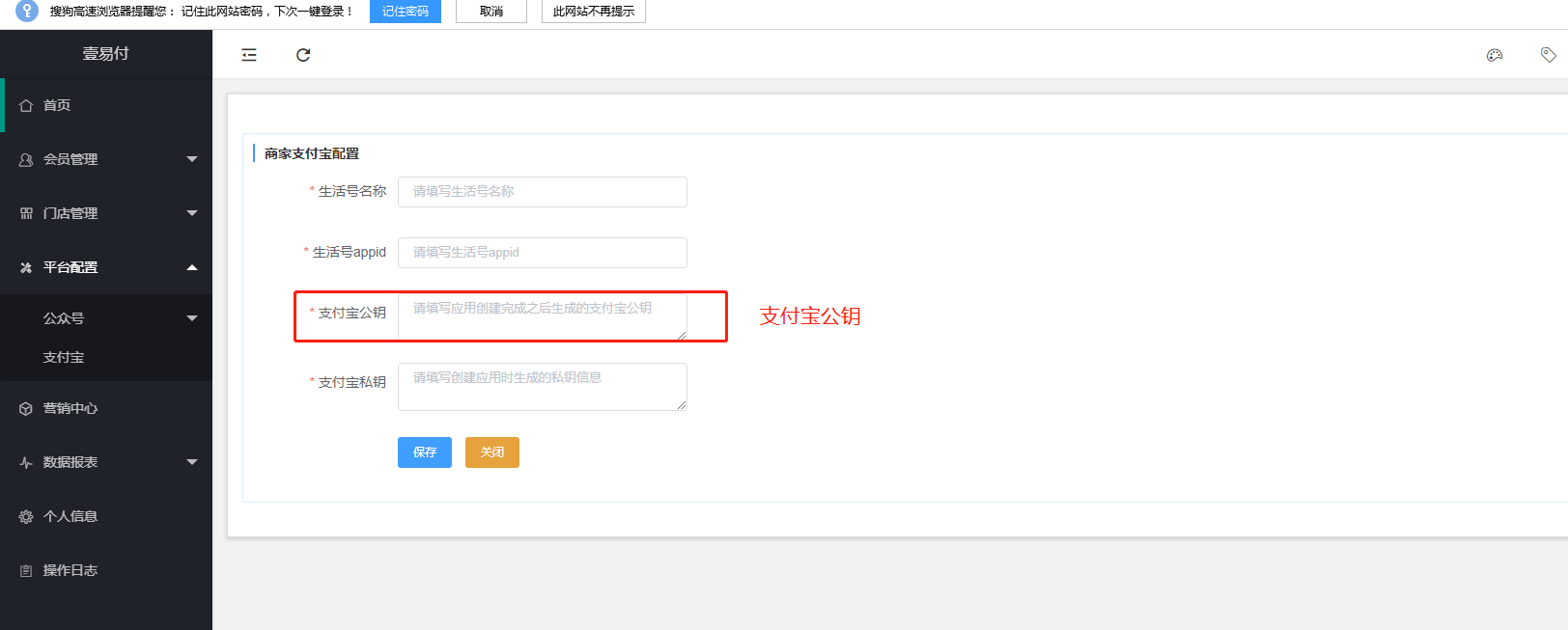Viewport: 1568px width, 630px height.
Task: Click the 壹易付 logo title
Action: pos(105,54)
